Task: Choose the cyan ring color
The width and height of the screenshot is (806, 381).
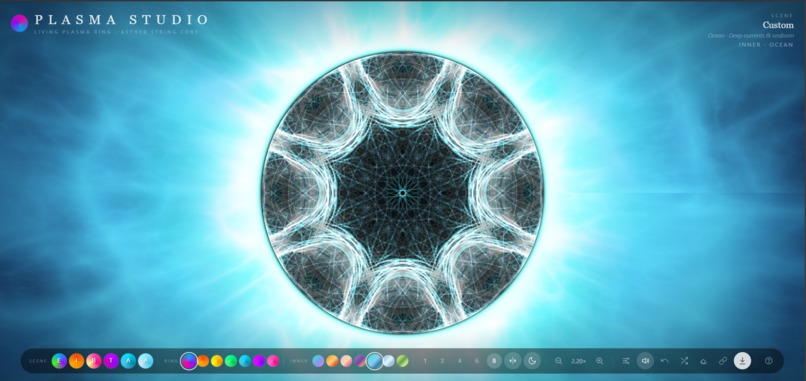Action: click(x=245, y=361)
